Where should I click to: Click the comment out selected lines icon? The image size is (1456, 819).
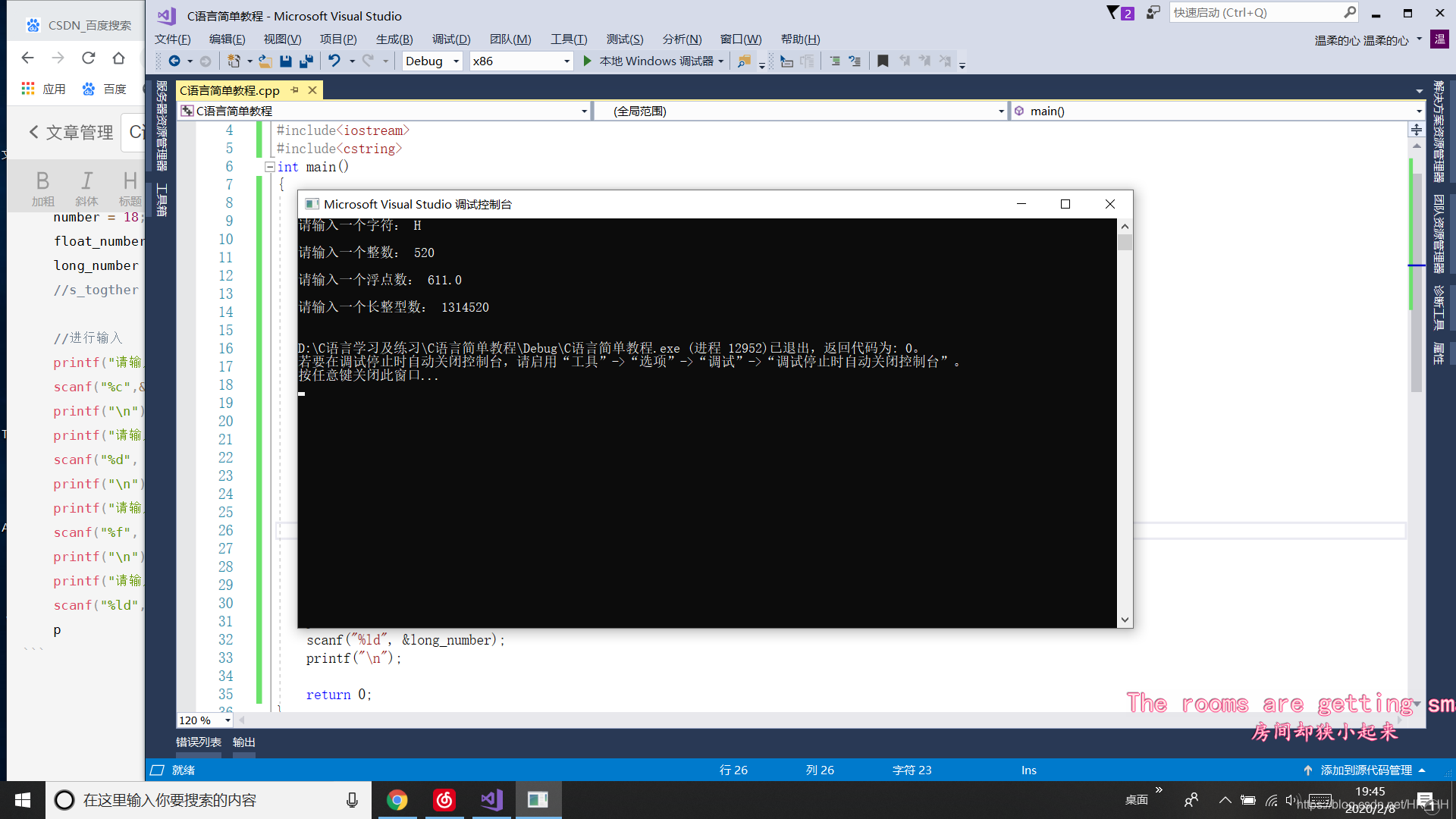835,61
